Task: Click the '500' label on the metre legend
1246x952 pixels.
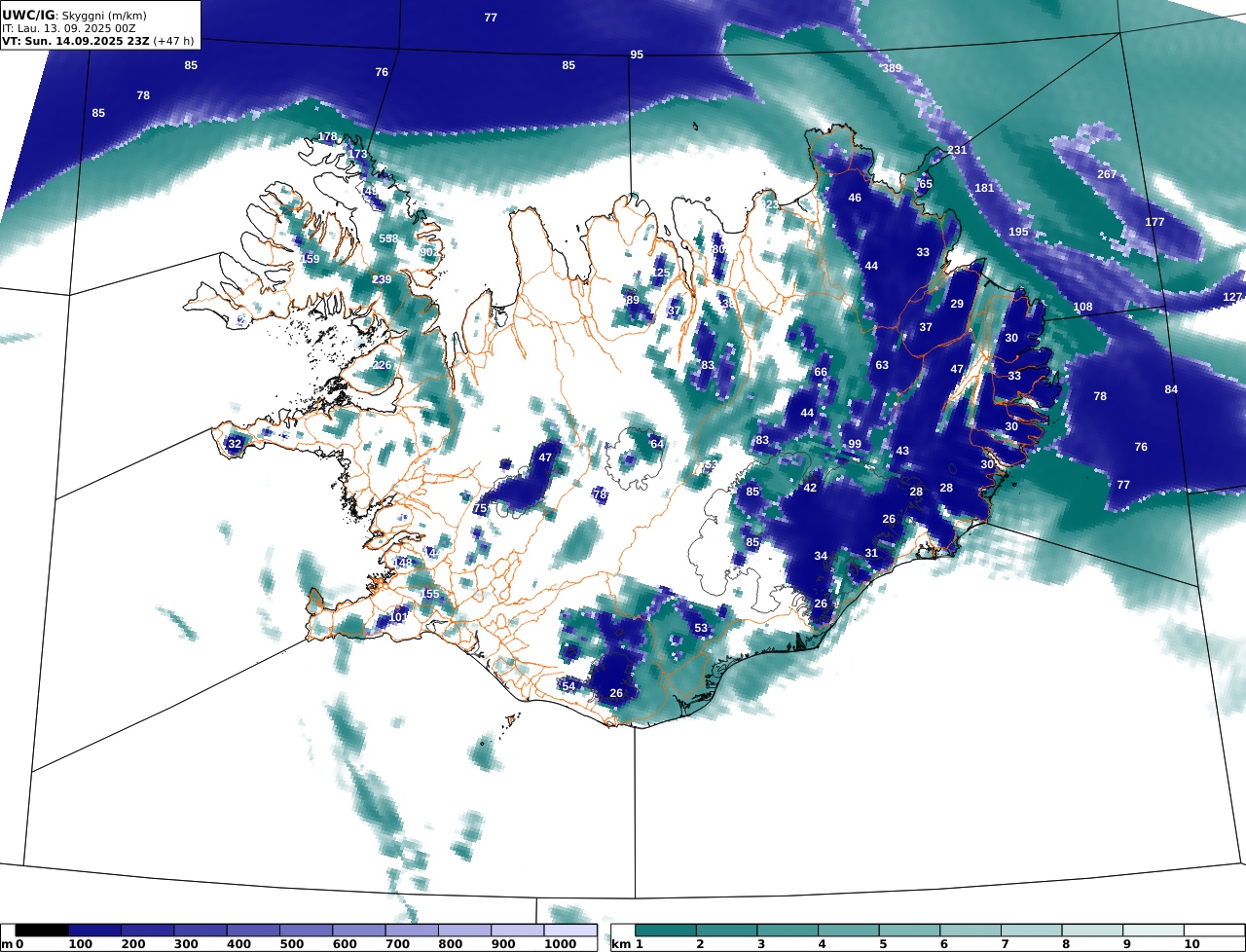Action: [x=291, y=945]
